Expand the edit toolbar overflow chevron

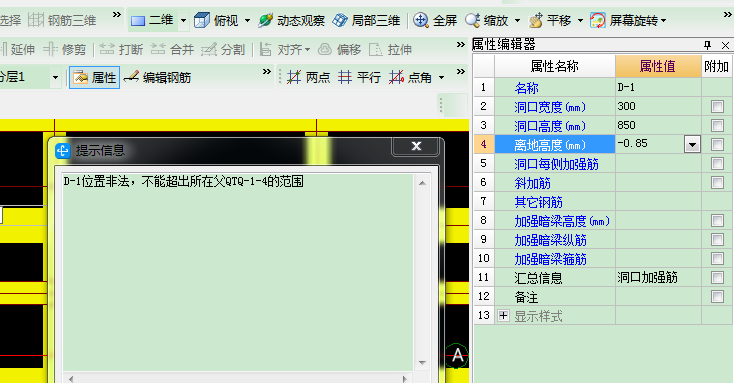point(461,44)
